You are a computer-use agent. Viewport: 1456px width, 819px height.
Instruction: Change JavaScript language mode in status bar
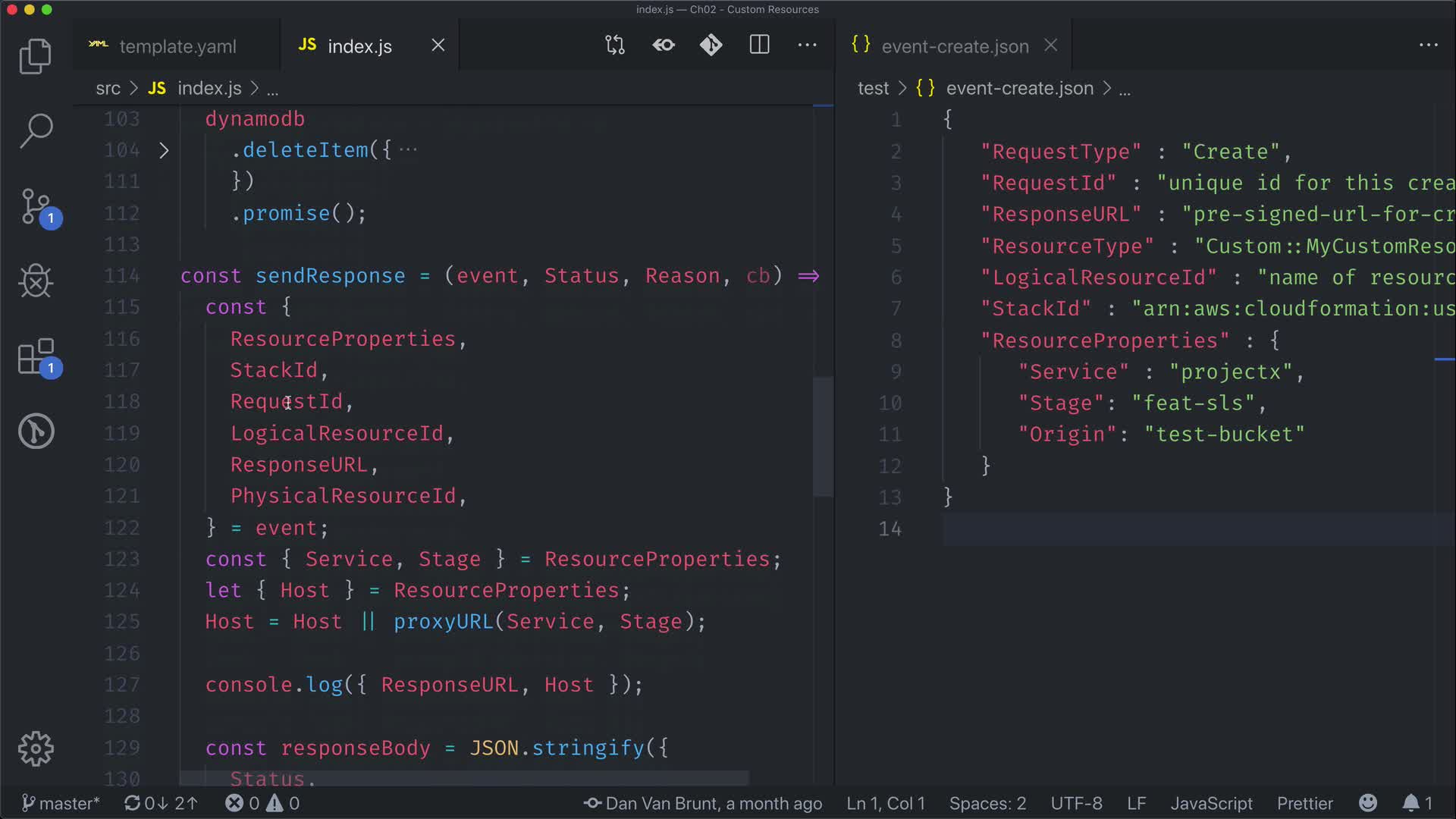point(1211,803)
